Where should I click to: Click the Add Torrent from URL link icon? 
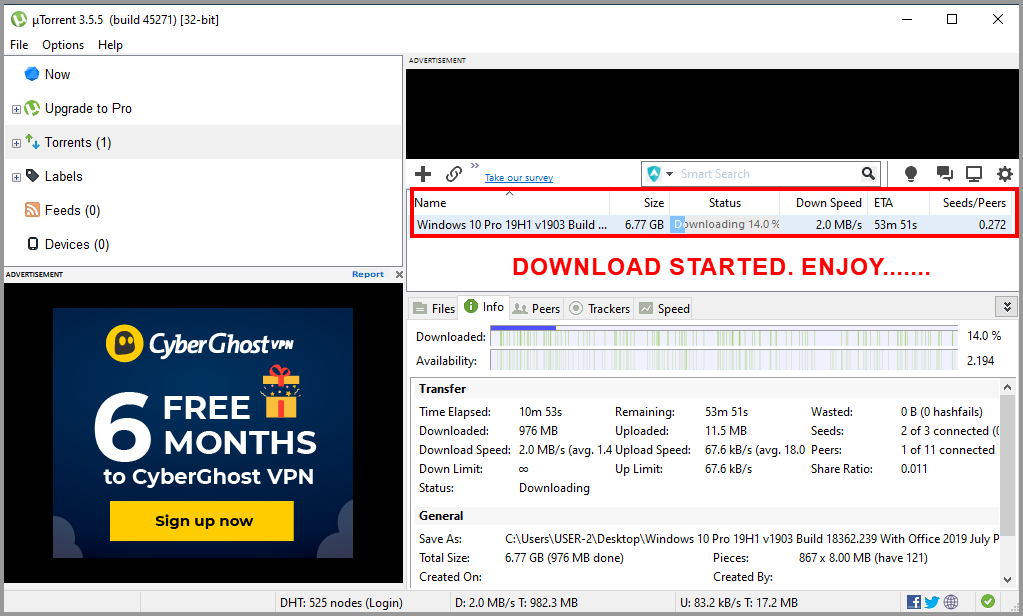454,174
